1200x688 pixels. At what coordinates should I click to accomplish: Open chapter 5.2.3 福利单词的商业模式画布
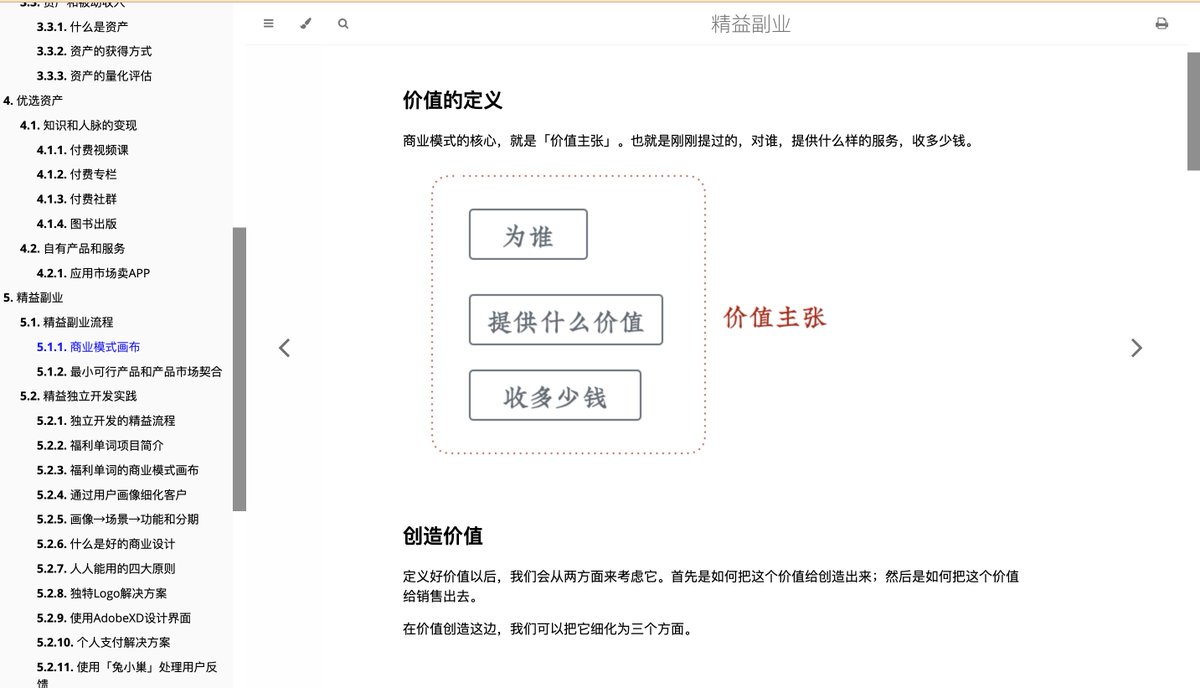coord(117,470)
